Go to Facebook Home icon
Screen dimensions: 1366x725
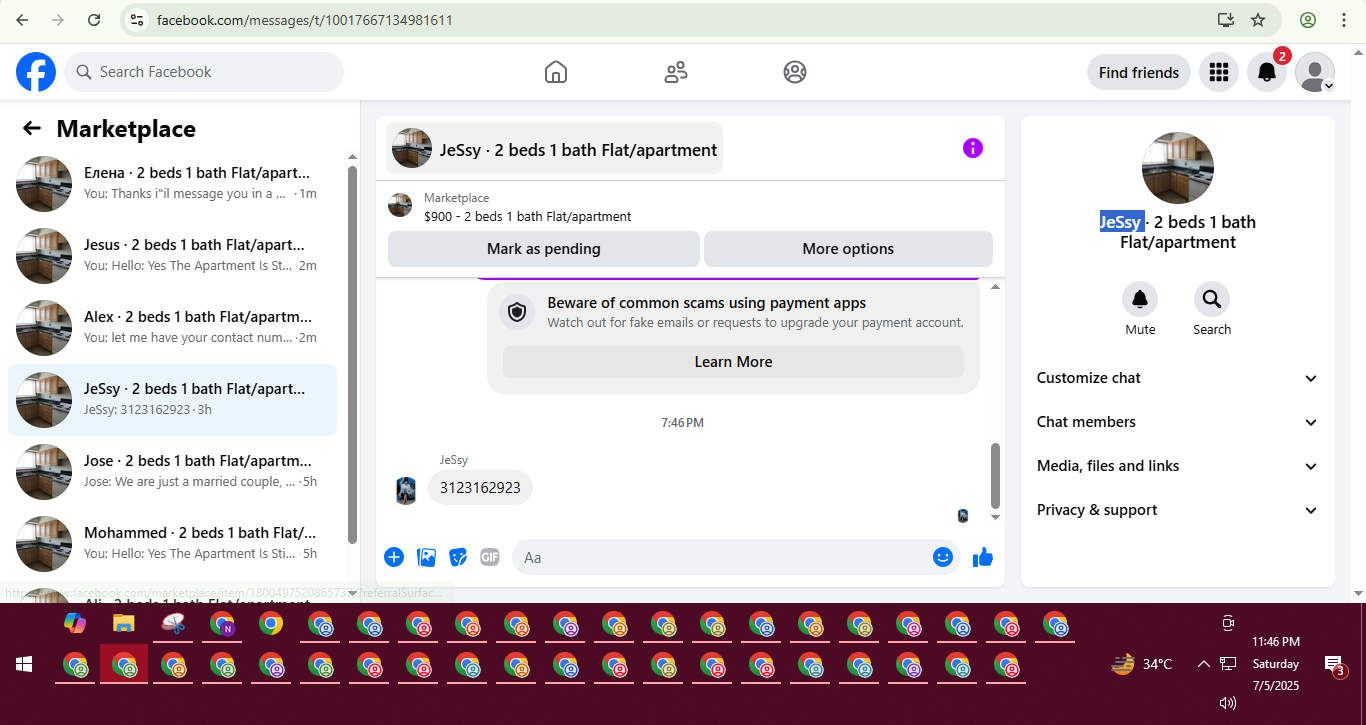pyautogui.click(x=556, y=72)
